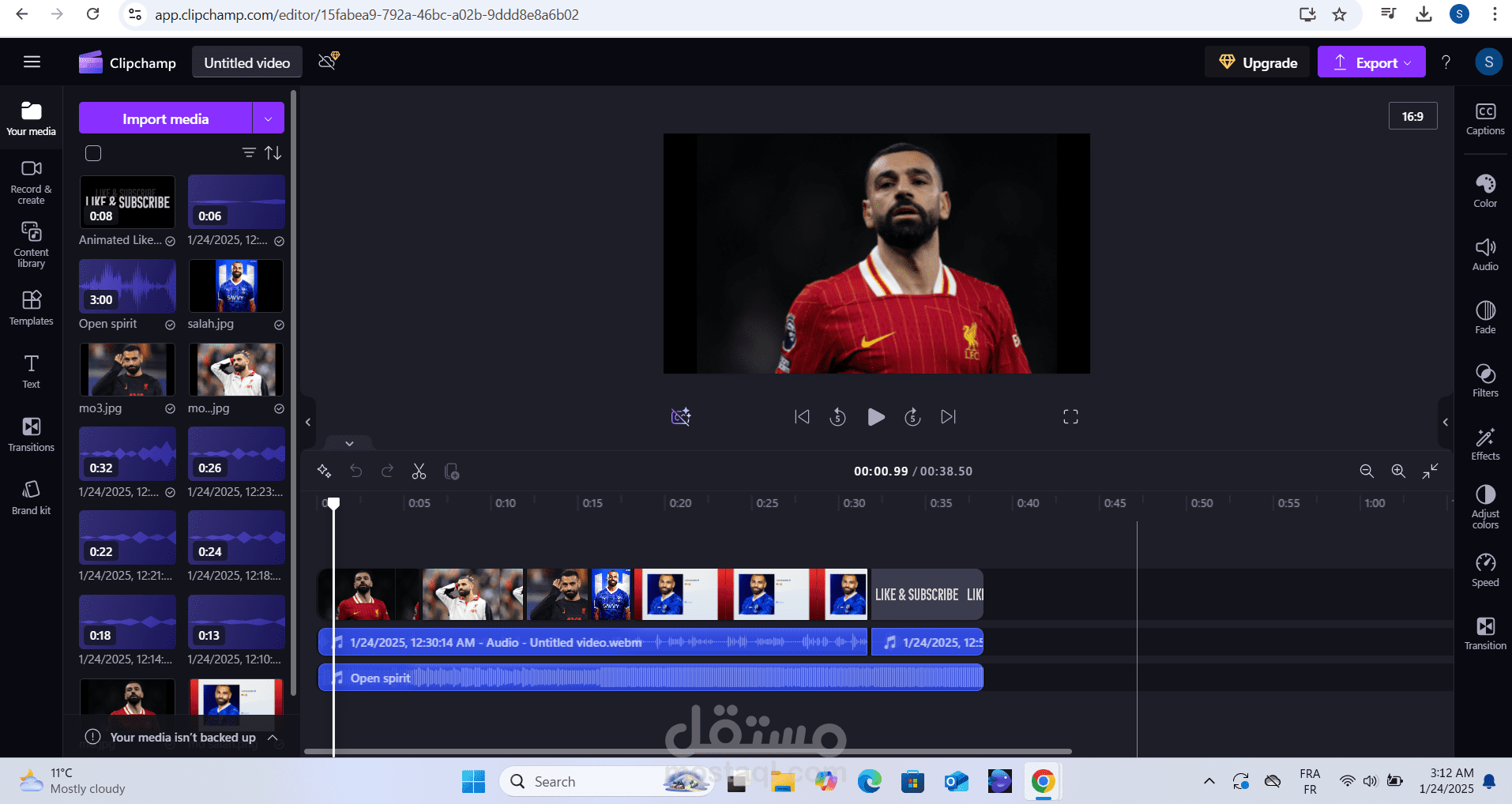The height and width of the screenshot is (804, 1512).
Task: Click the cloud backup off diamond icon
Action: [x=329, y=61]
